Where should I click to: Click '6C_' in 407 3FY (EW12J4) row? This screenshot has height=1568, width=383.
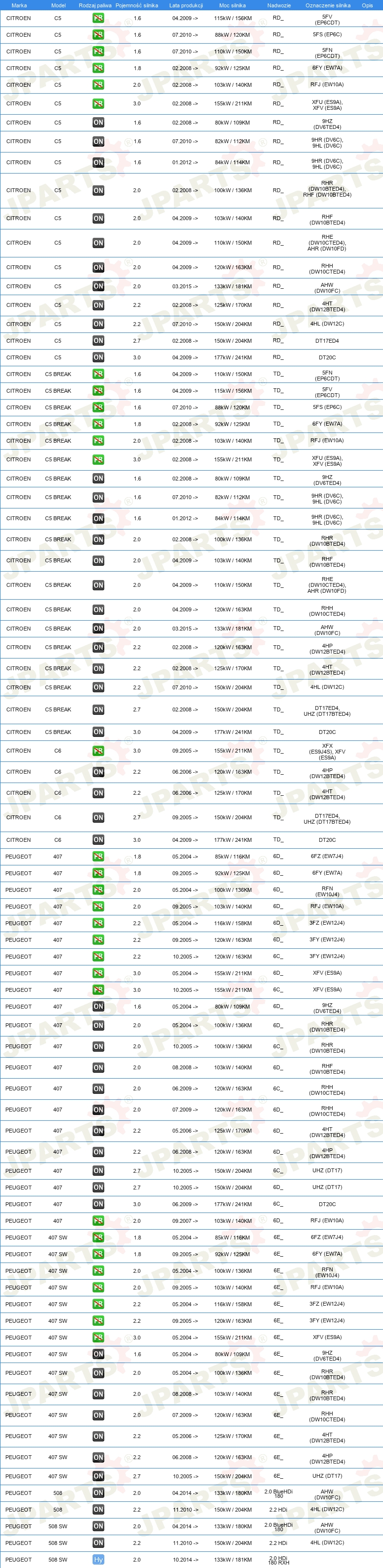[279, 956]
